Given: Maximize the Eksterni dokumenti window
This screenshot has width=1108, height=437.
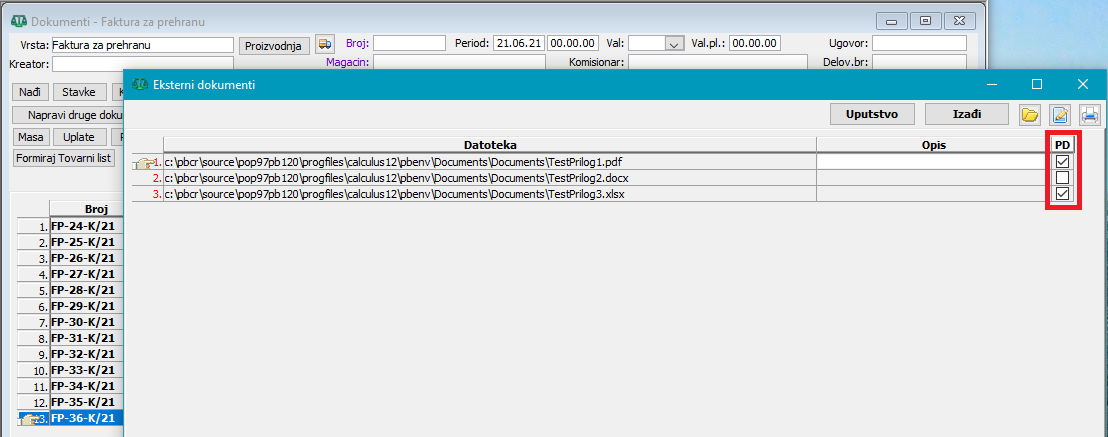Looking at the screenshot, I should tap(1037, 85).
